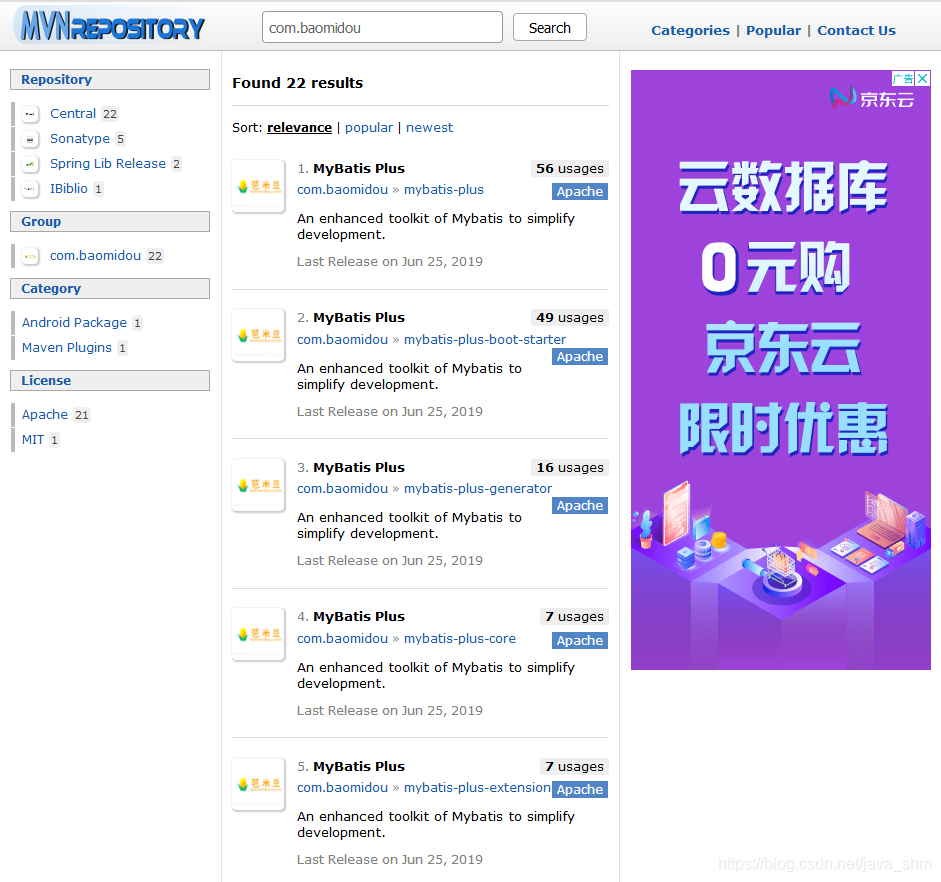Open the mybatis-plus artifact link

click(443, 190)
